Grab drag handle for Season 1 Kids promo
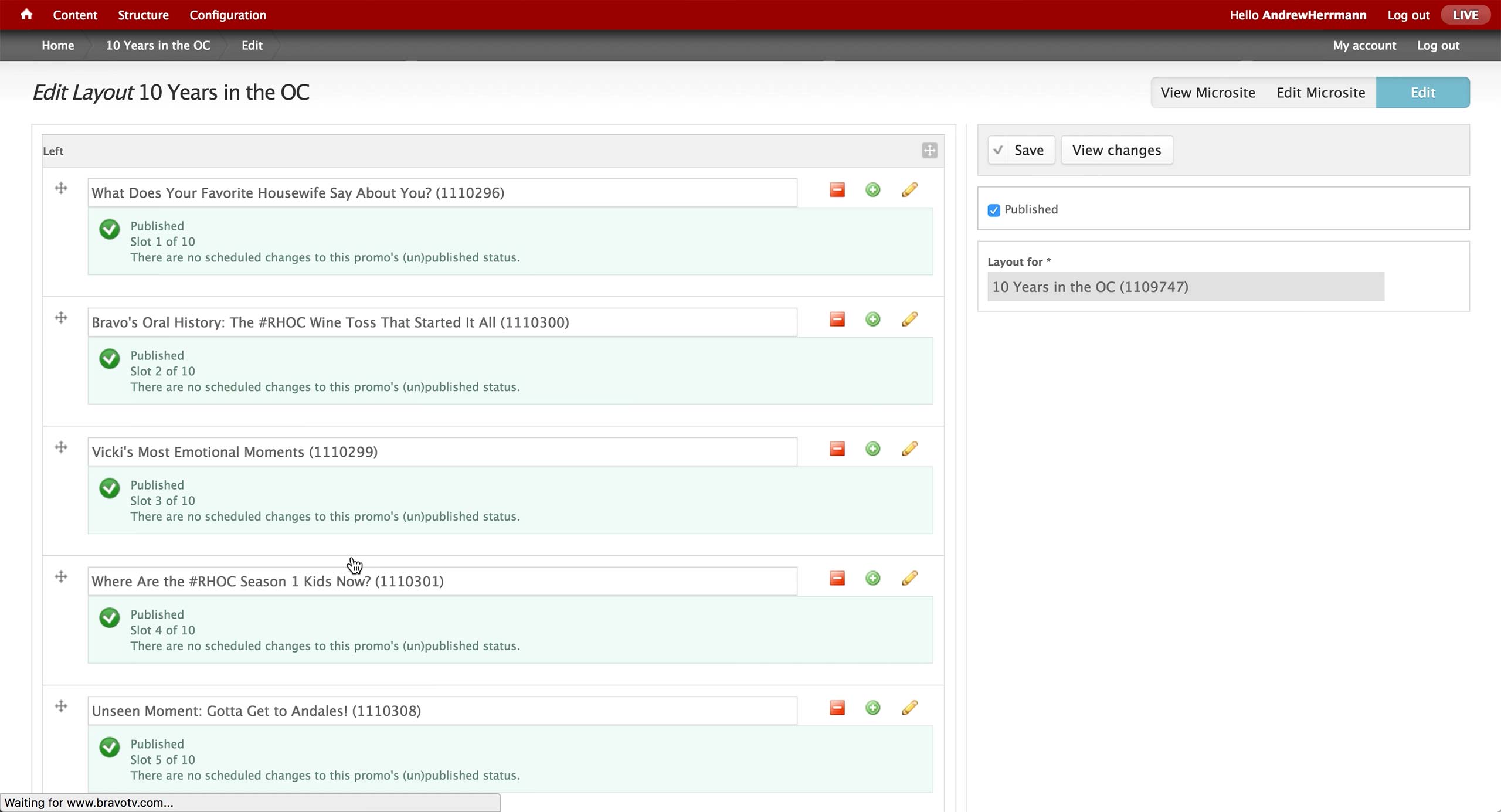Image resolution: width=1501 pixels, height=812 pixels. pos(61,577)
